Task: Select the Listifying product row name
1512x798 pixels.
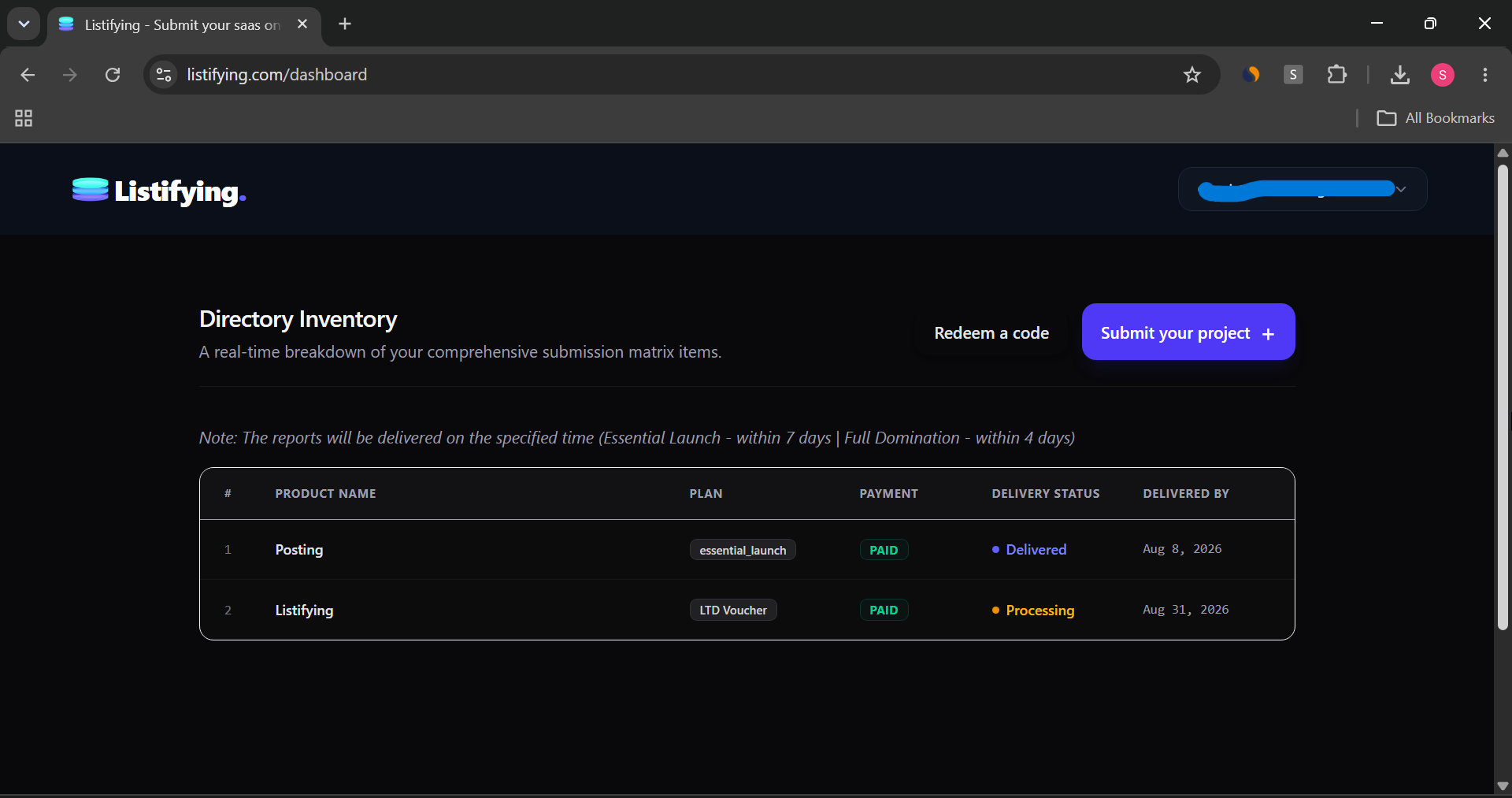Action: [x=304, y=611]
